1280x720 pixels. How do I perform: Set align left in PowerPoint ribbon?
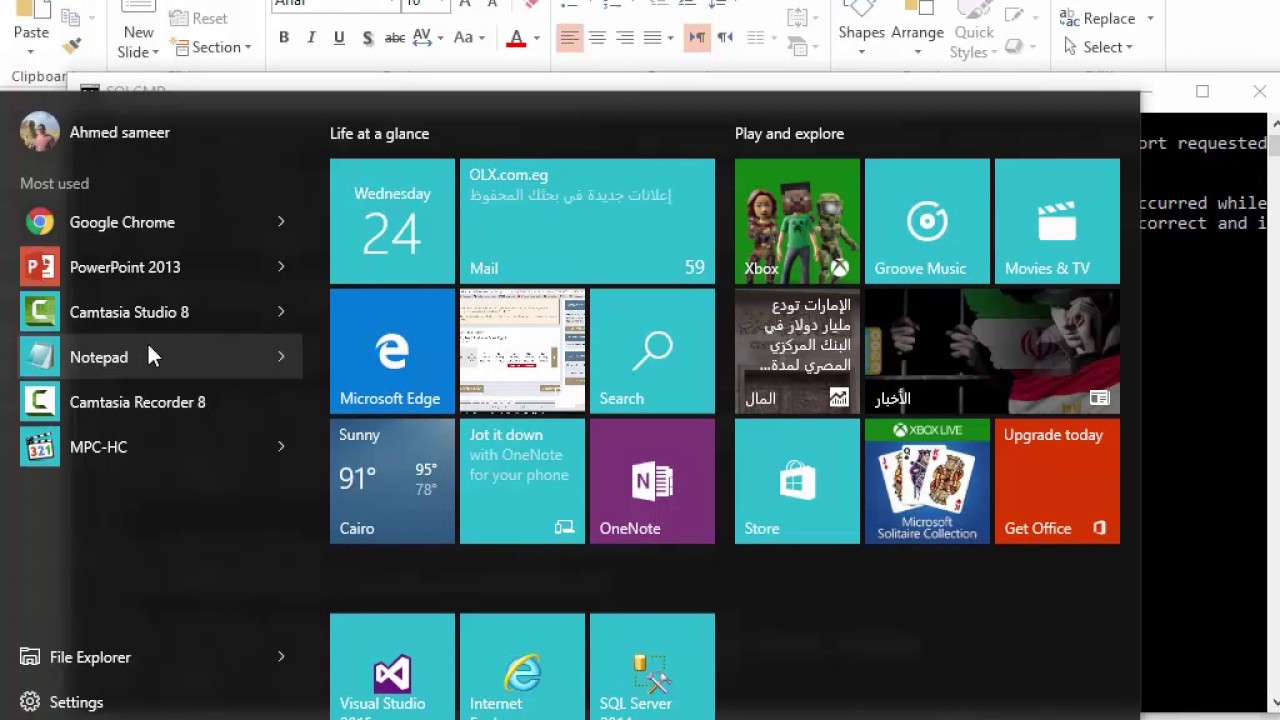pos(569,38)
